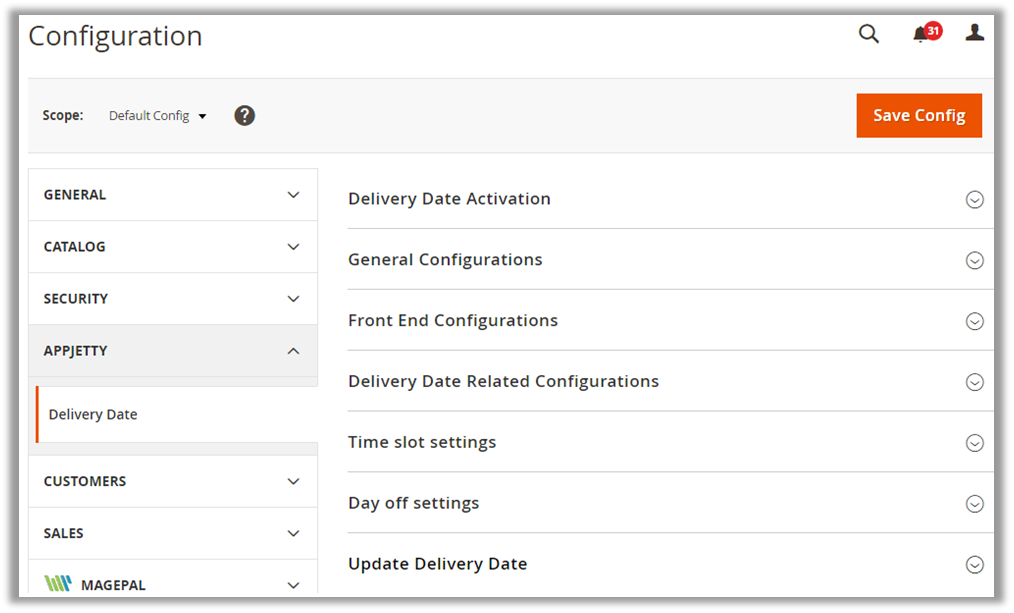
Task: Expand General Configurations circle arrow icon
Action: pos(974,260)
